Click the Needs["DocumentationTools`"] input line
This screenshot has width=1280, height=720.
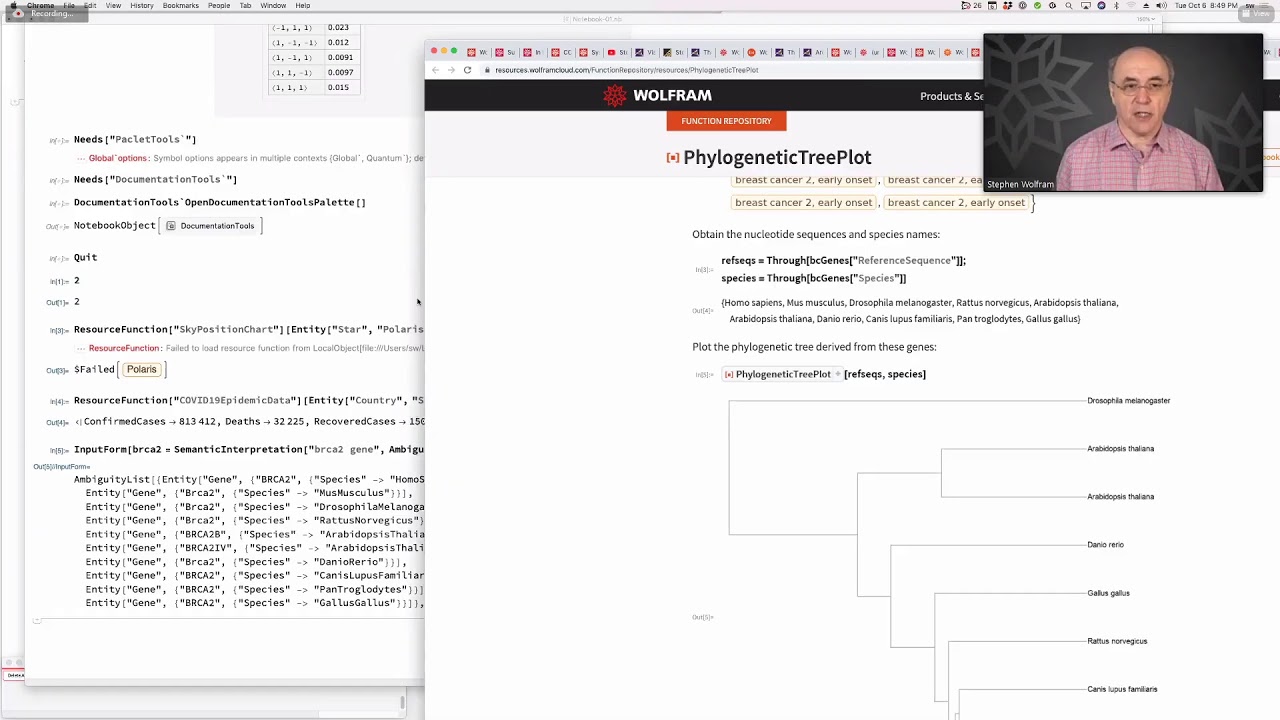pos(155,180)
